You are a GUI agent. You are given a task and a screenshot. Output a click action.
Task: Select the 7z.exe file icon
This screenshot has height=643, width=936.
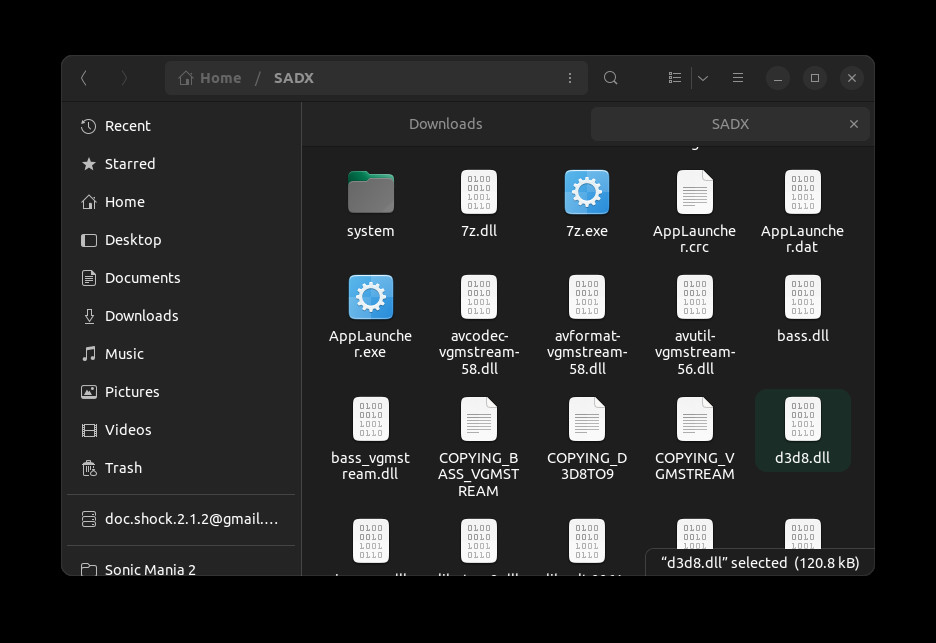click(586, 192)
